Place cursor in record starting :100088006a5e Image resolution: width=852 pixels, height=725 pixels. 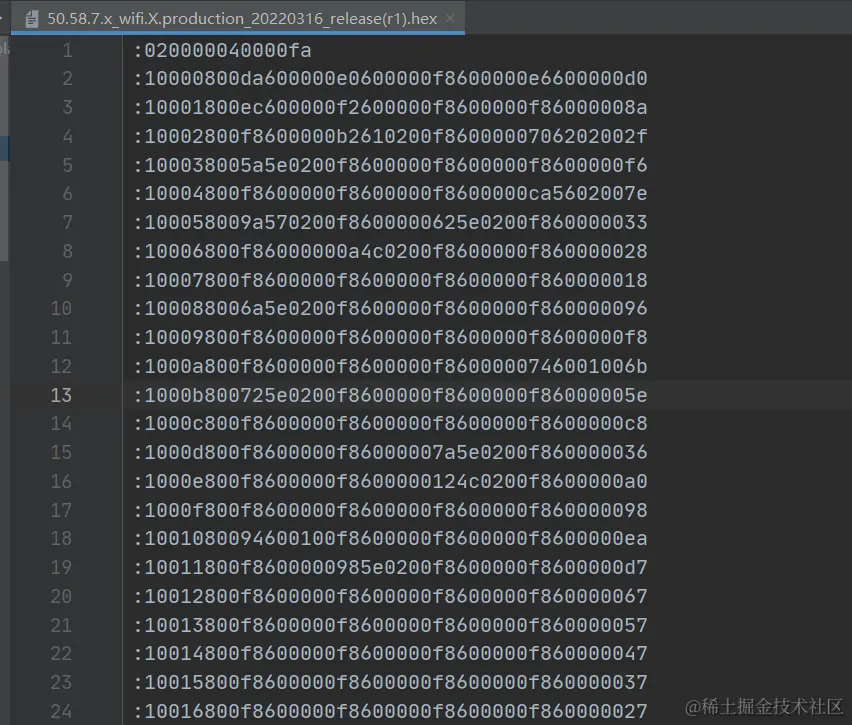pos(391,309)
